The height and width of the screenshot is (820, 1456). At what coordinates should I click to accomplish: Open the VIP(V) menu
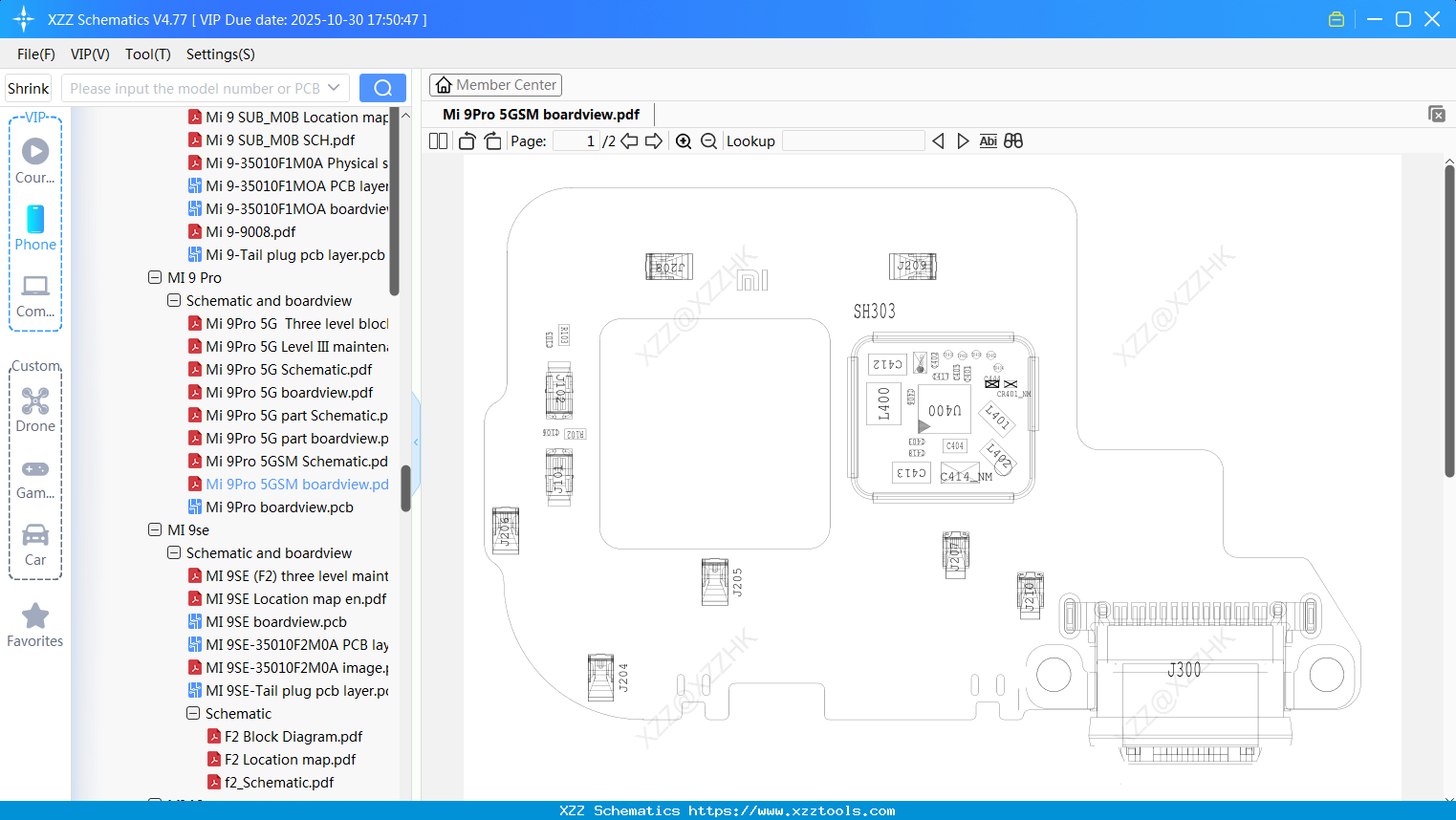[90, 54]
